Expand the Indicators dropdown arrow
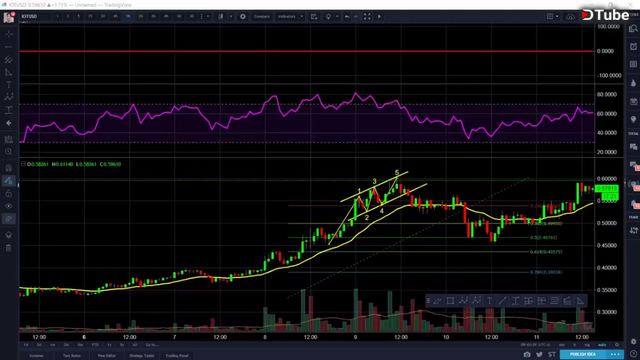The height and width of the screenshot is (360, 640). pyautogui.click(x=302, y=16)
